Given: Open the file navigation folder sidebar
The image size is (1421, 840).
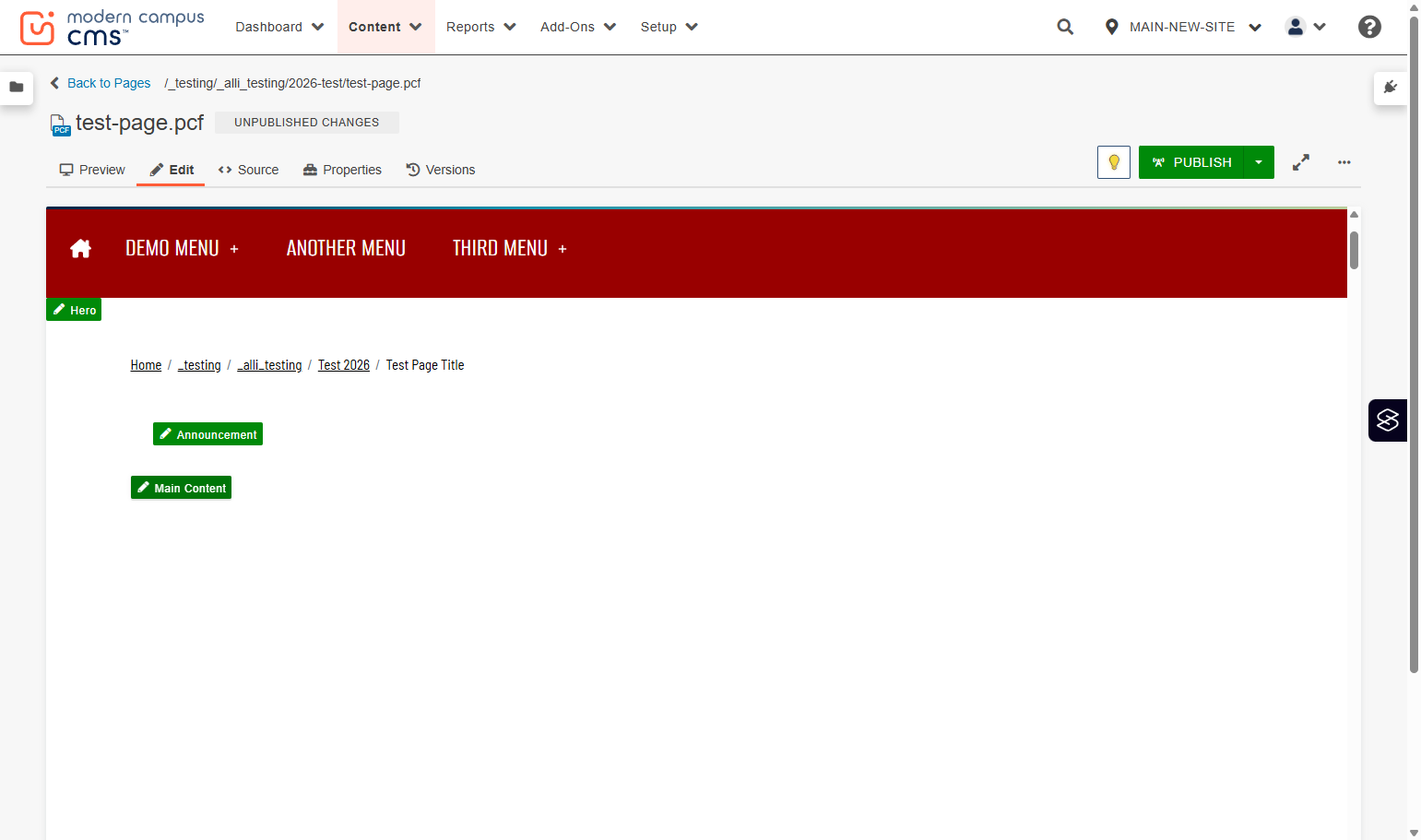Looking at the screenshot, I should coord(17,88).
